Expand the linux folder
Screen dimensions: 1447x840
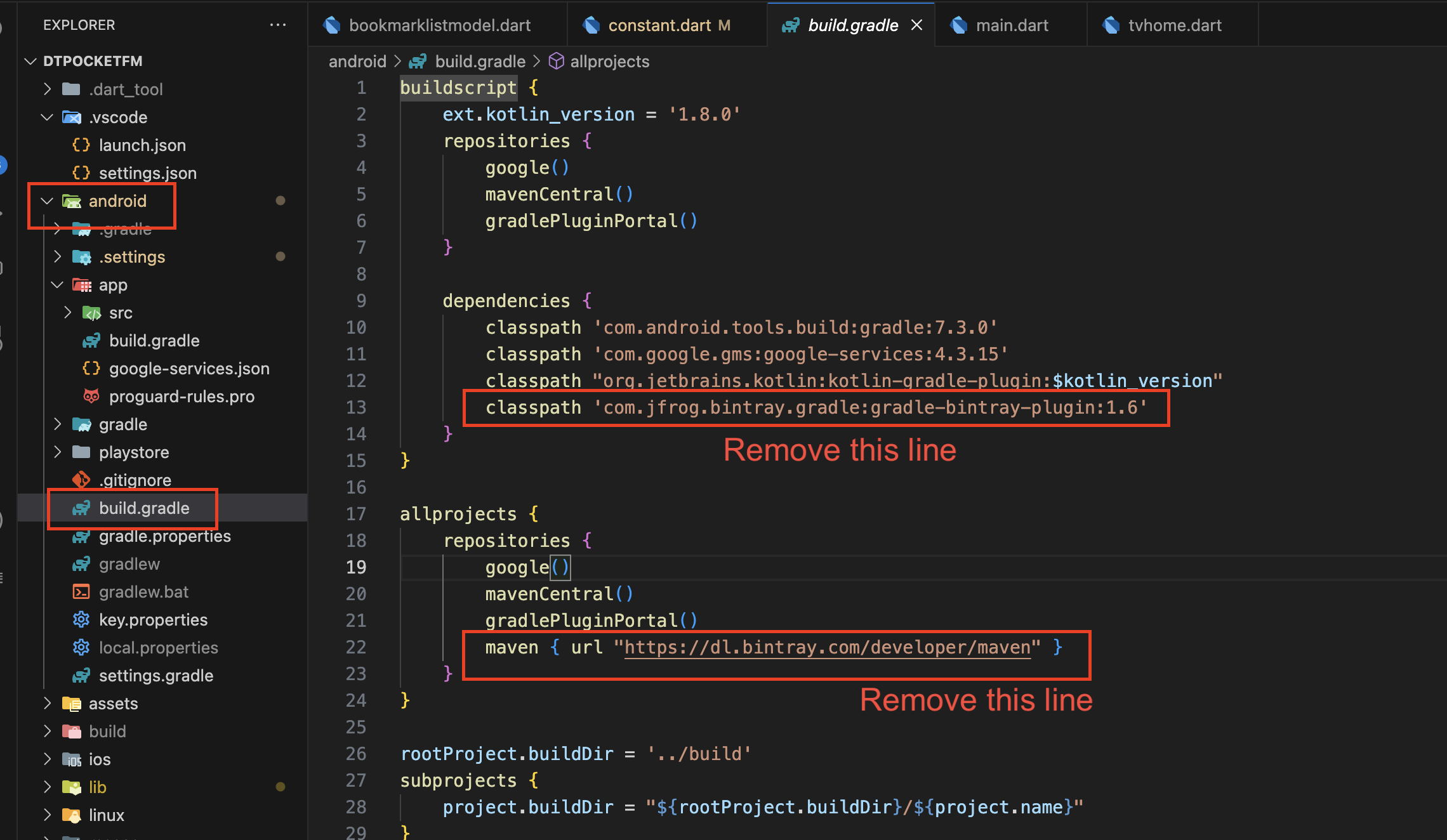click(47, 815)
